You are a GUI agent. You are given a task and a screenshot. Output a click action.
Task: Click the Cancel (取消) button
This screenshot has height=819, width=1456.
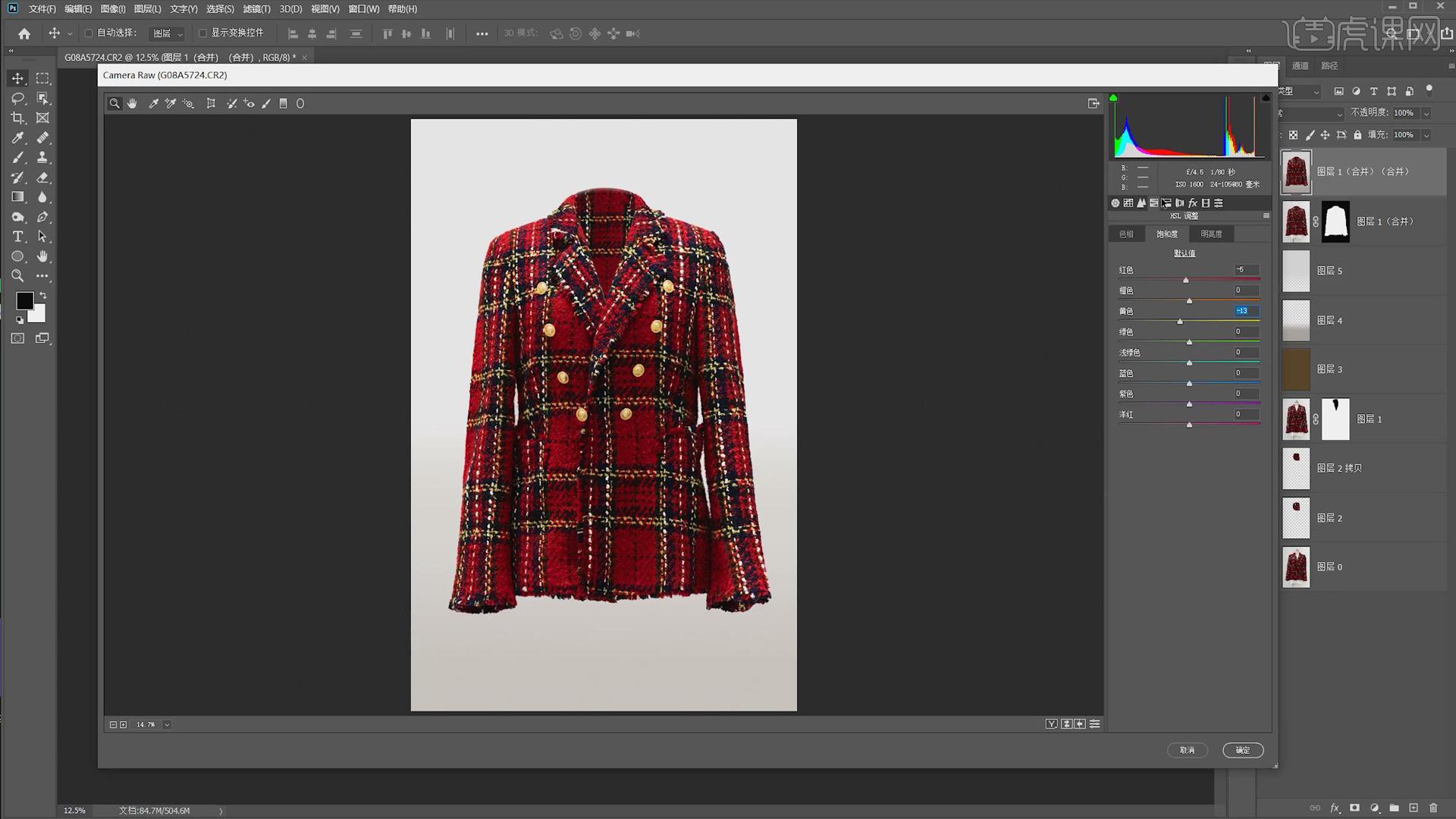click(1187, 750)
